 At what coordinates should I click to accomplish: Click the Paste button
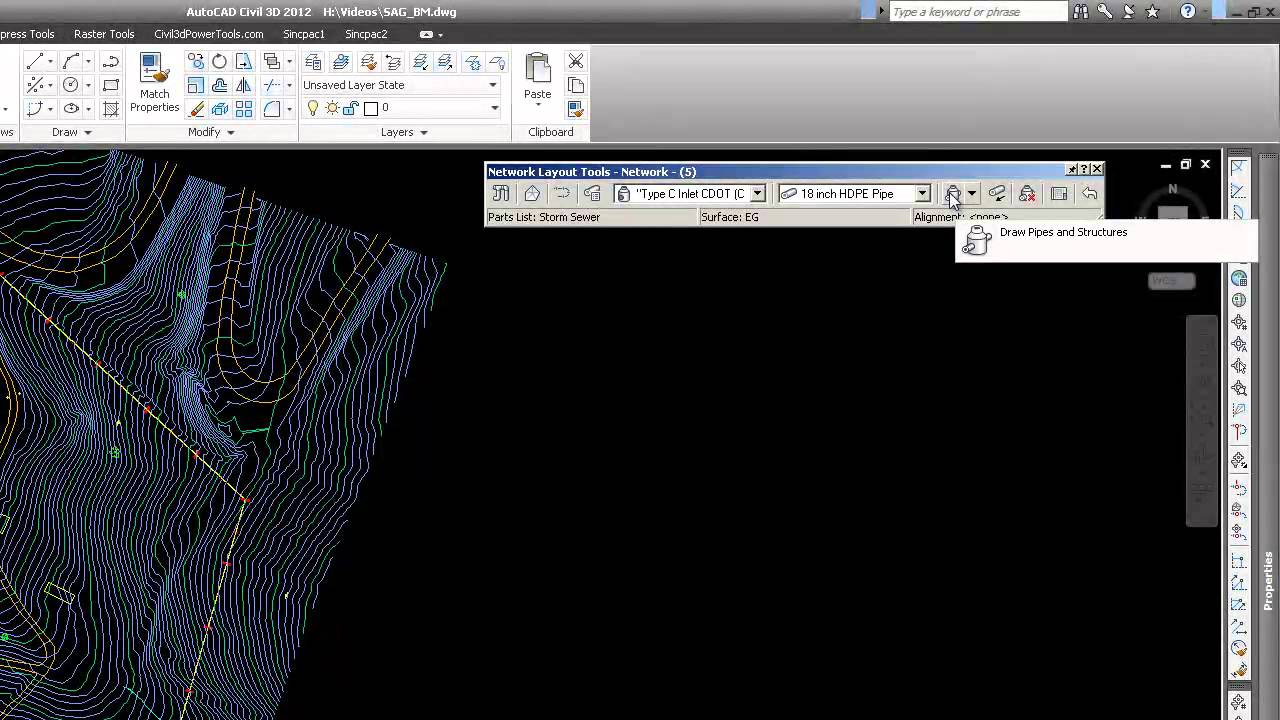pyautogui.click(x=538, y=78)
